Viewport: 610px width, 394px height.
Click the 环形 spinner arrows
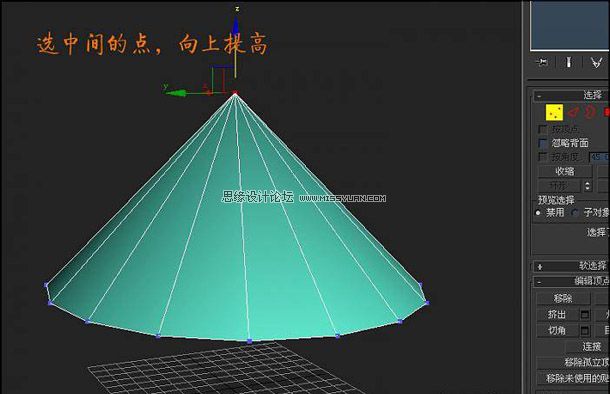click(587, 186)
